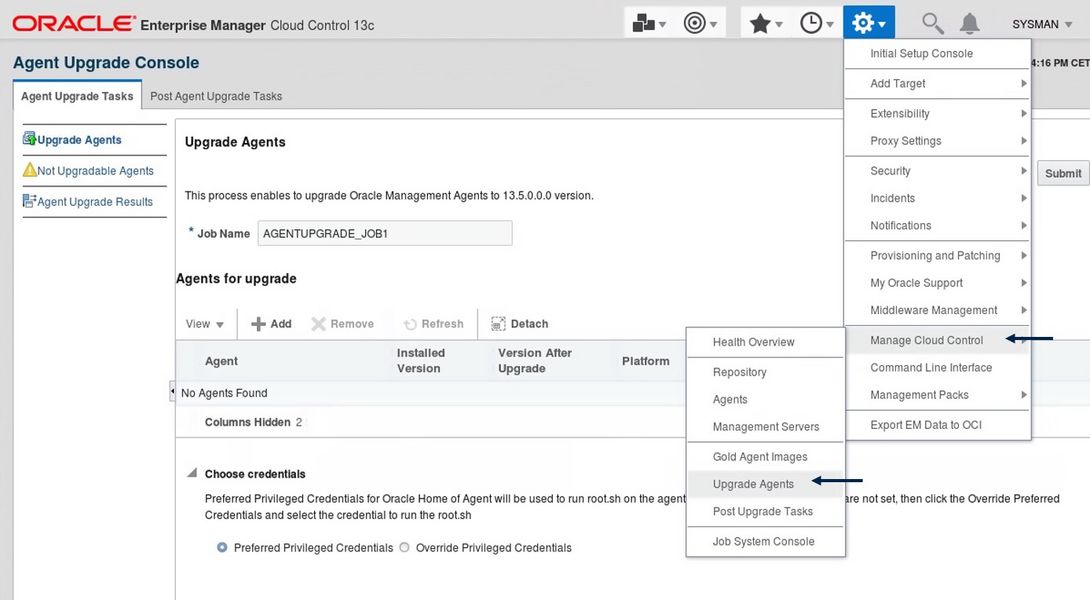Viewport: 1090px width, 600px height.
Task: Open the Not Upgradable Agents link
Action: [95, 170]
